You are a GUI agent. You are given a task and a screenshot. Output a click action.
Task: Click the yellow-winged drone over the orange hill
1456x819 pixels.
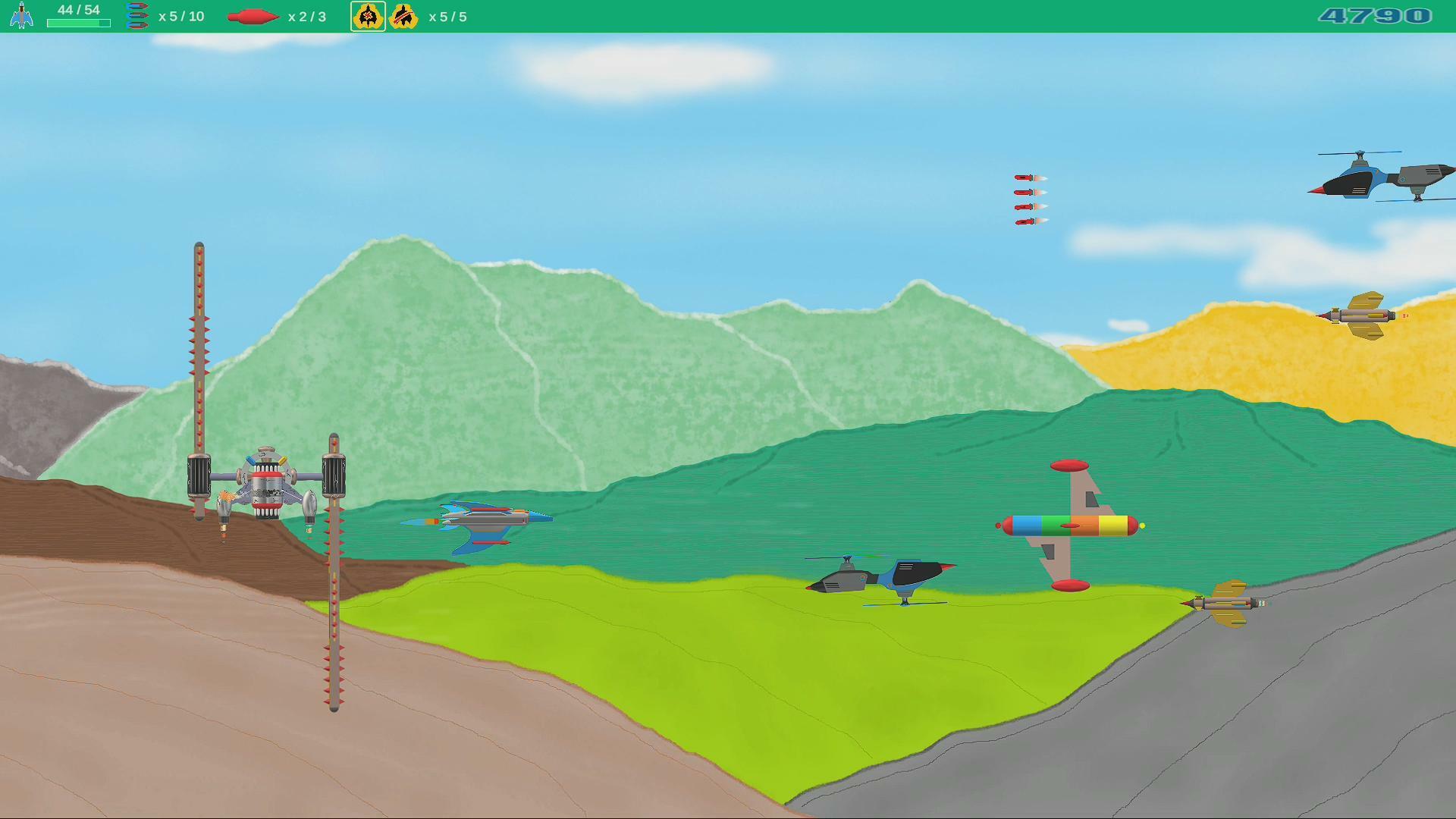pyautogui.click(x=1362, y=315)
